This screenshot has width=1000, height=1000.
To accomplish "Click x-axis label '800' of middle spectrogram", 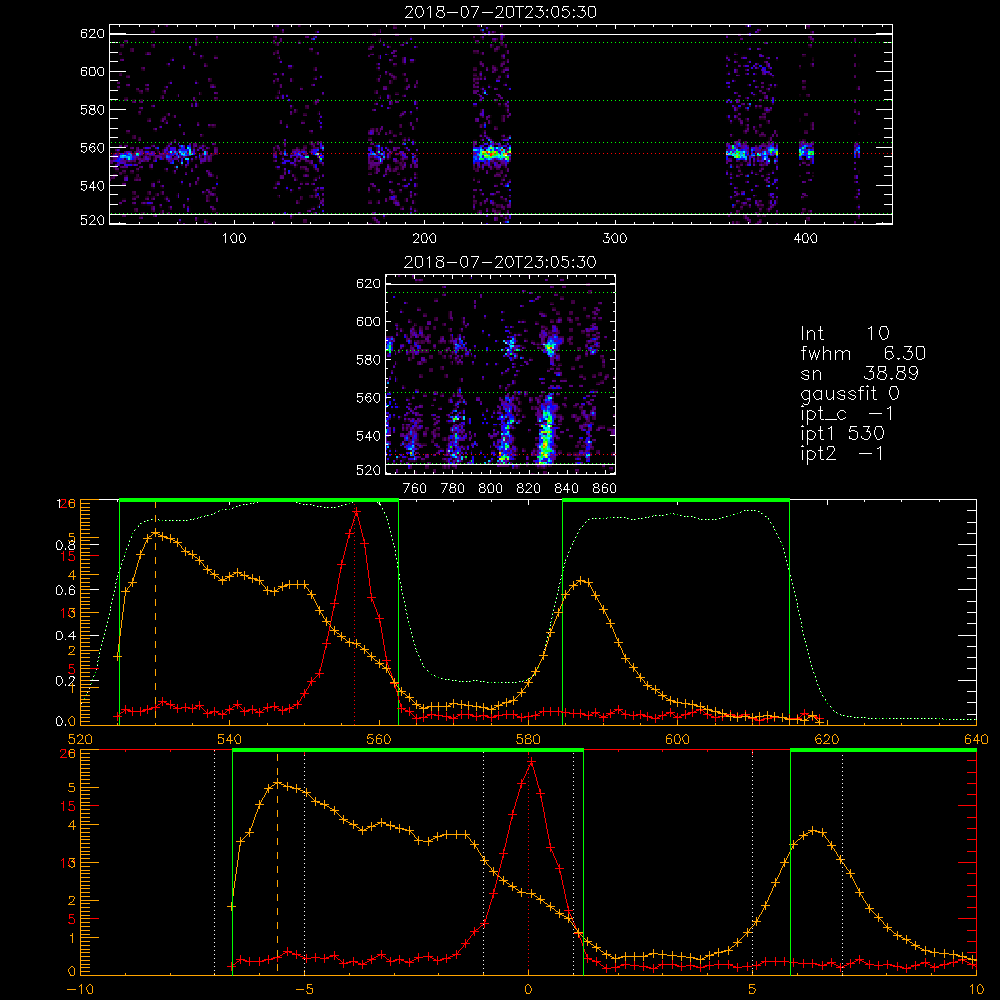I will pyautogui.click(x=490, y=489).
